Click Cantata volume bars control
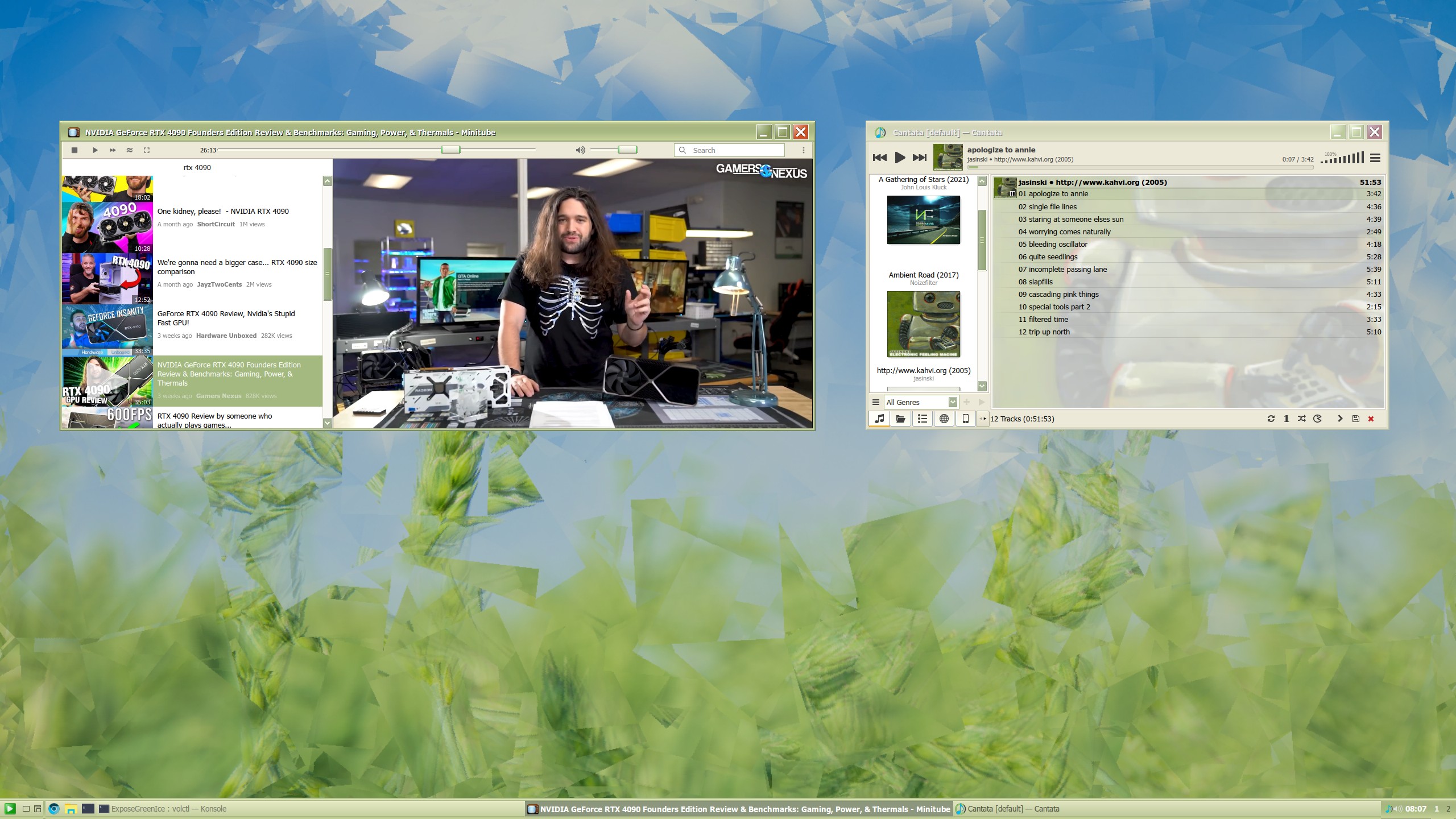Image resolution: width=1456 pixels, height=819 pixels. click(x=1342, y=158)
